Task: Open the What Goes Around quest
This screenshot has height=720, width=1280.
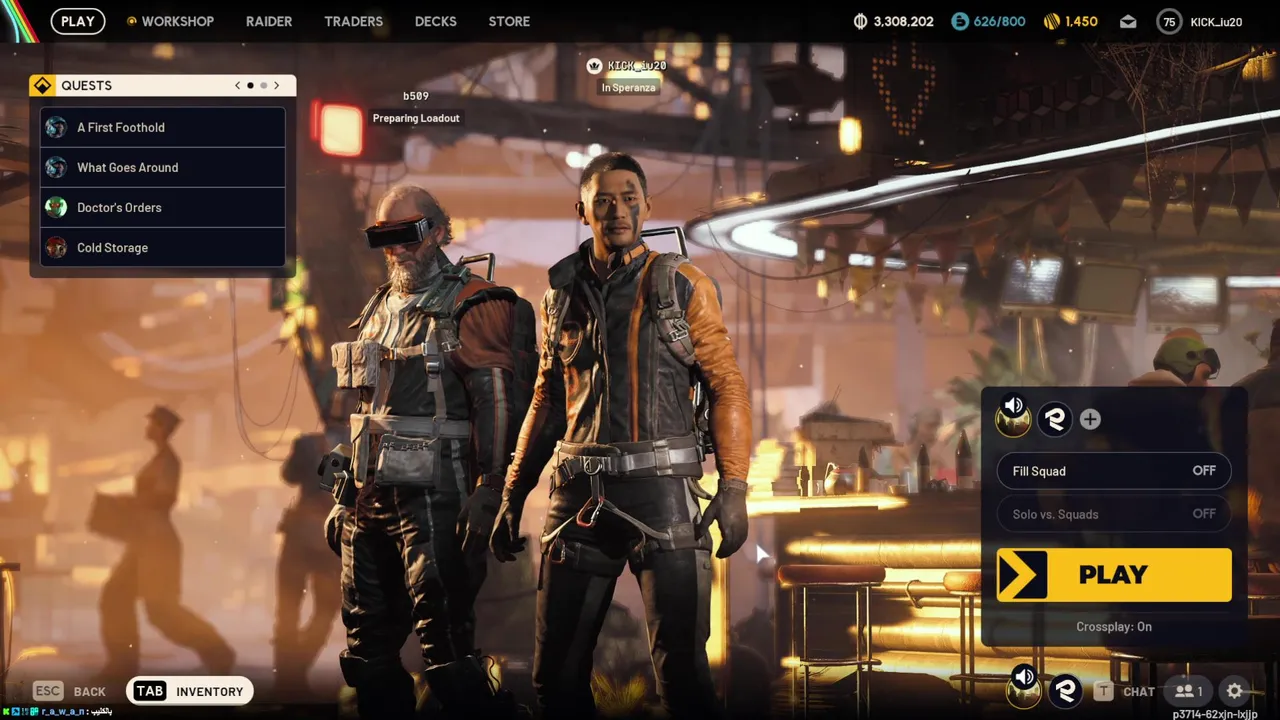Action: click(163, 167)
